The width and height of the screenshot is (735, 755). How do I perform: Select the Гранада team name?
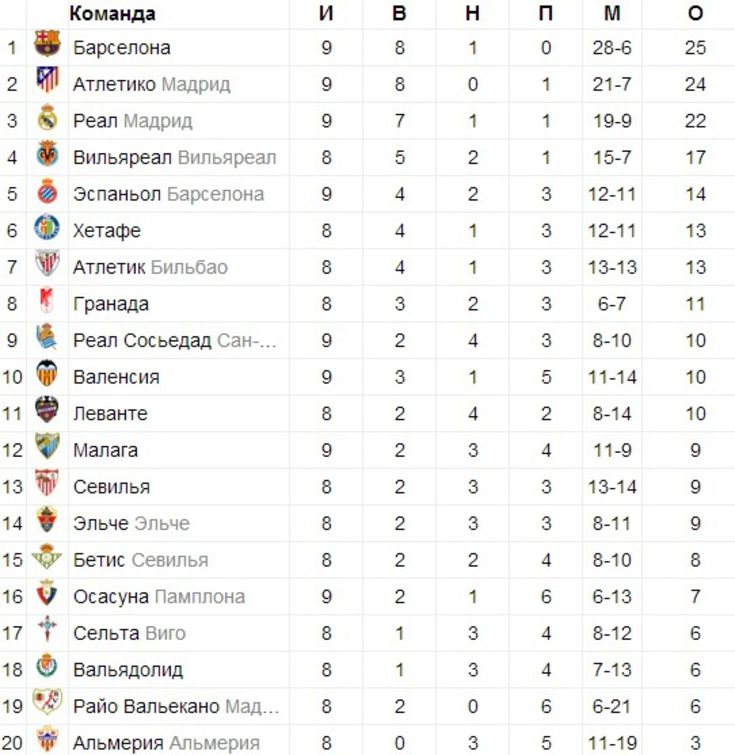pos(111,304)
